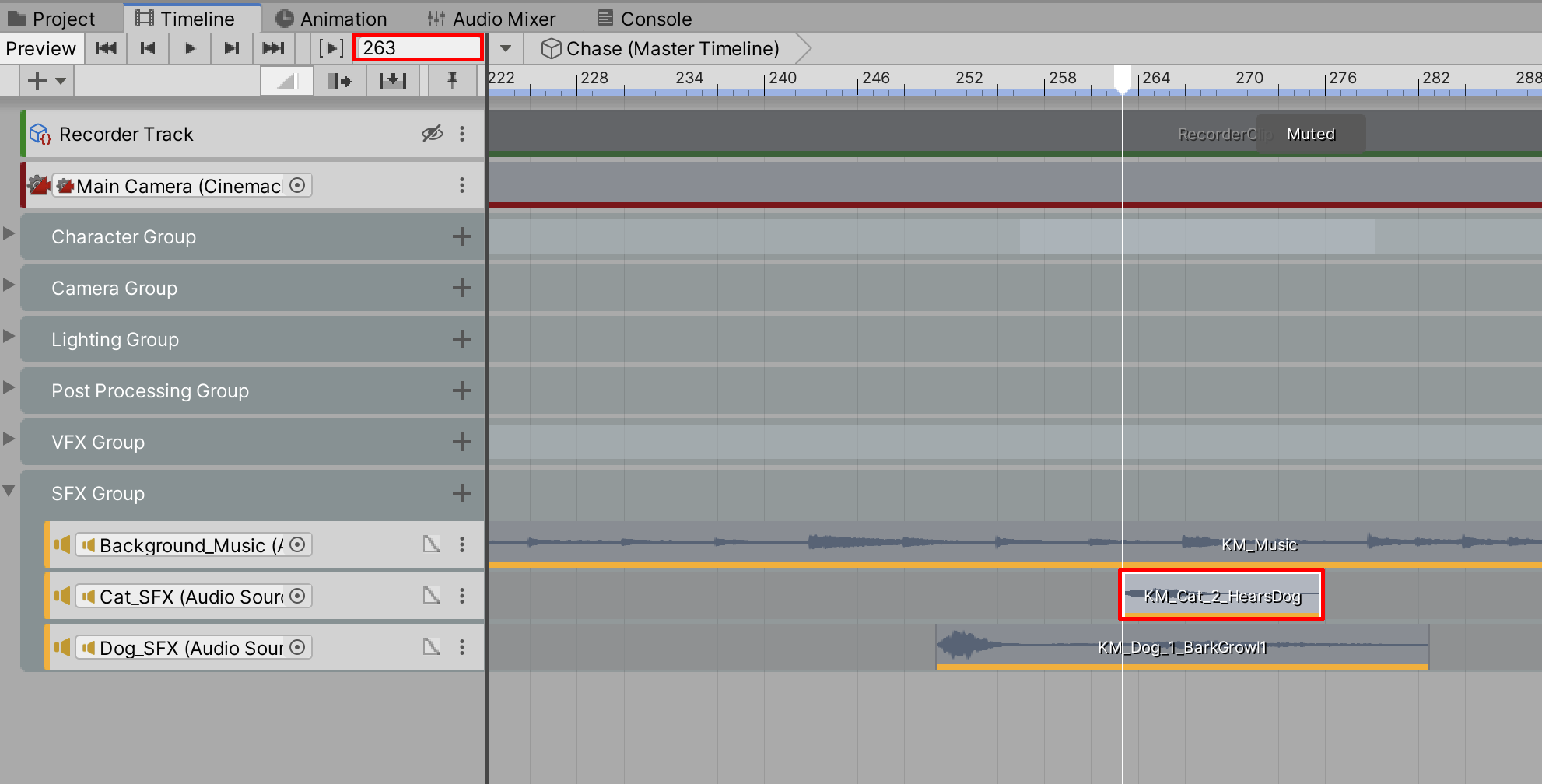
Task: Select the Lighting Group track header
Action: pos(253,339)
